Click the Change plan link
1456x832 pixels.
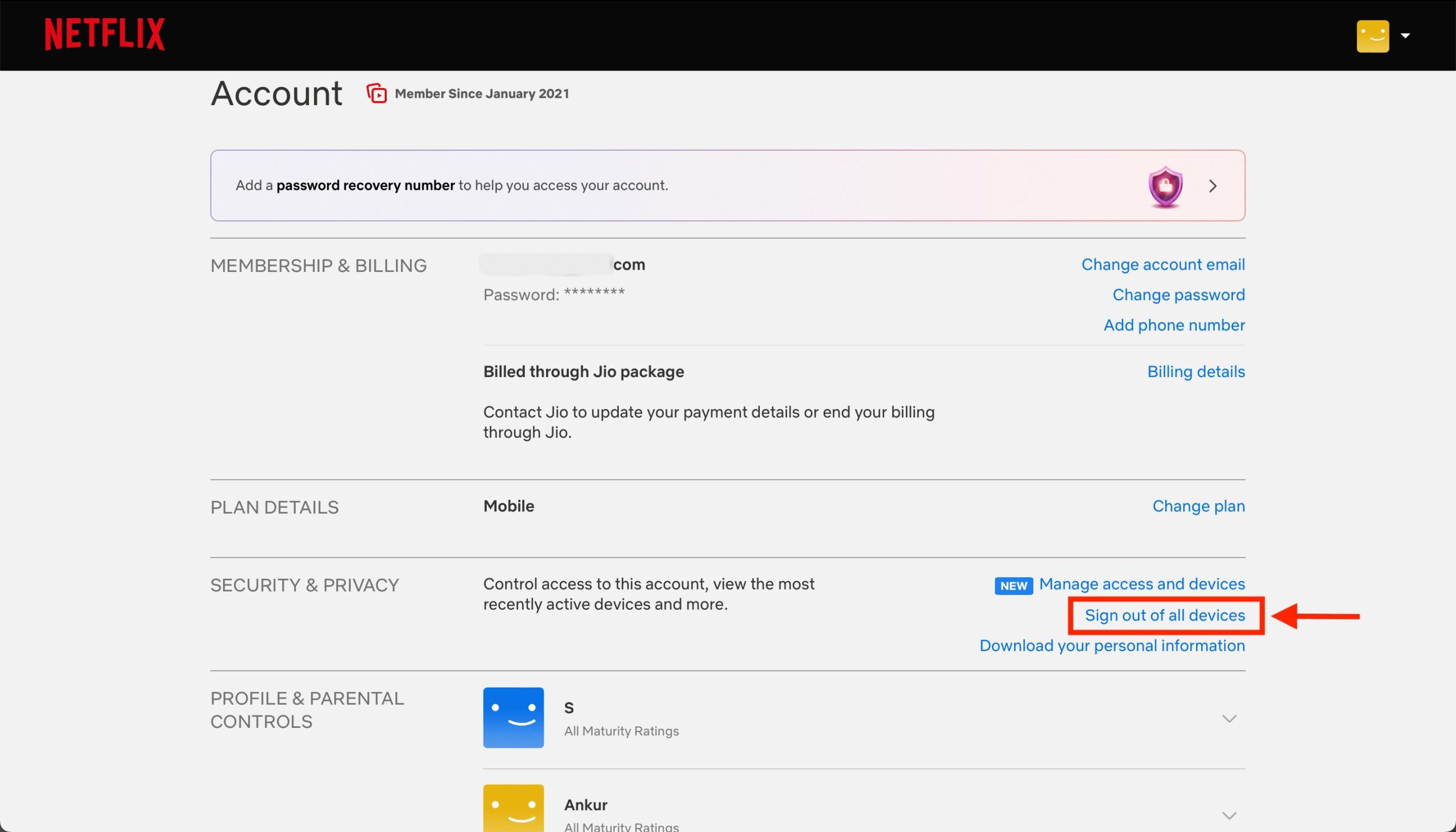pos(1198,506)
